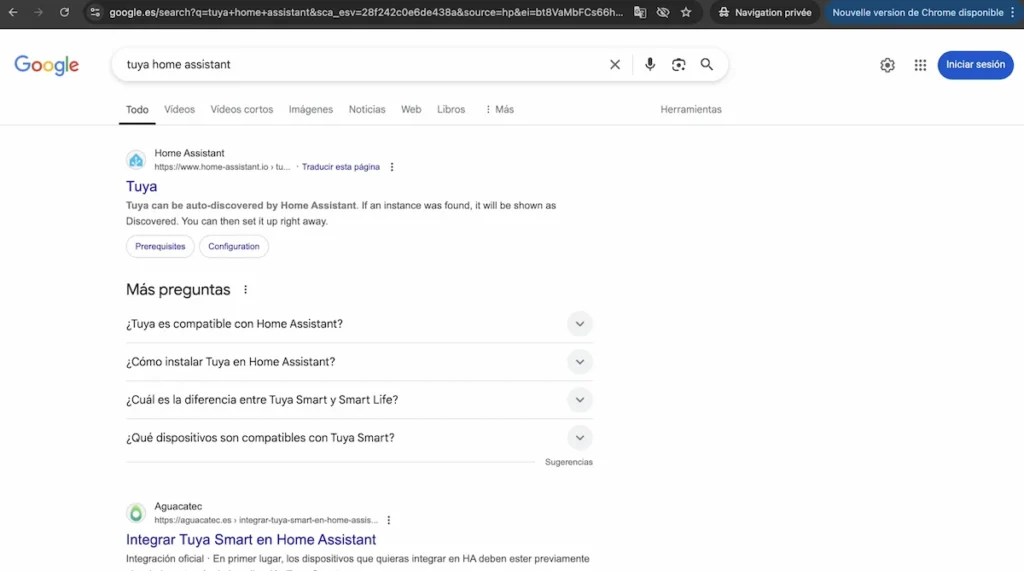The height and width of the screenshot is (571, 1024).
Task: Start voice search with microphone icon
Action: [650, 64]
